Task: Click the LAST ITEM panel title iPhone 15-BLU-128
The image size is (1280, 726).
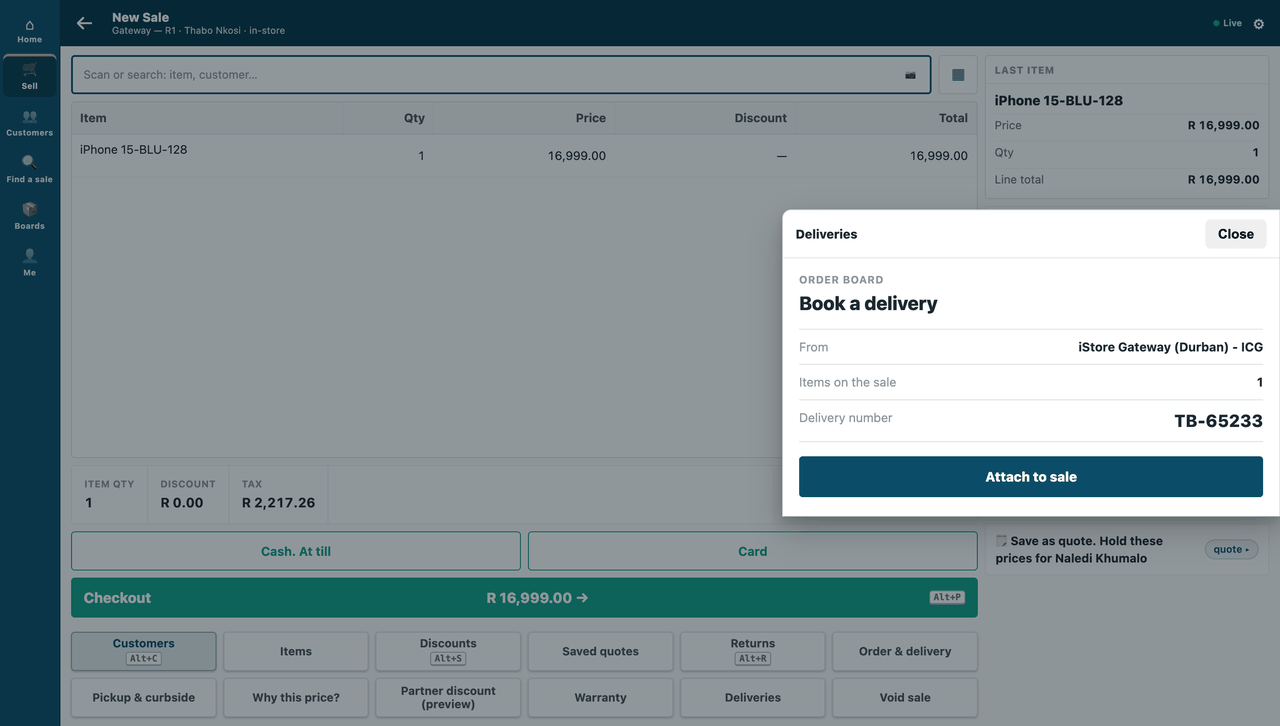Action: pos(1059,100)
